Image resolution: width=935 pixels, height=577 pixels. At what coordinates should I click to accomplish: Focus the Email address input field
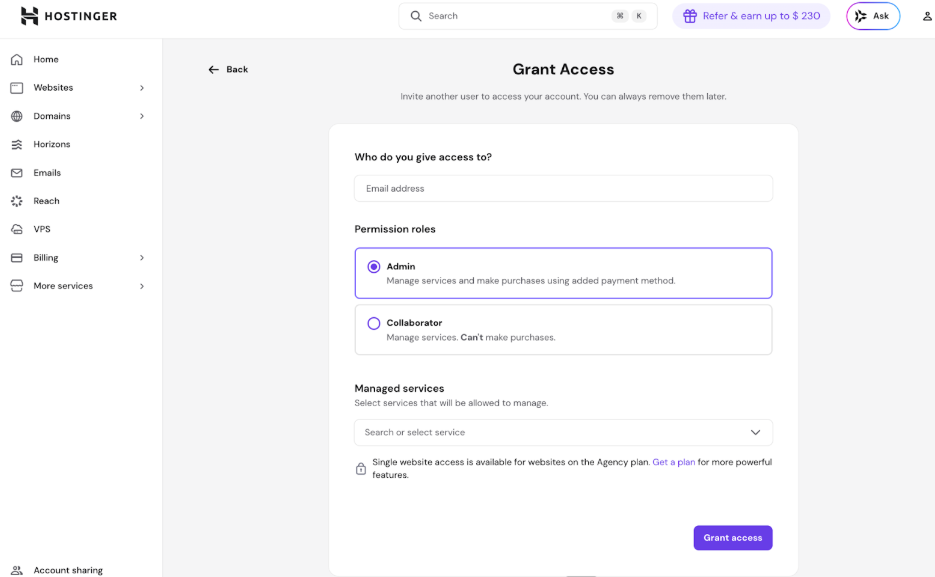[x=563, y=188]
